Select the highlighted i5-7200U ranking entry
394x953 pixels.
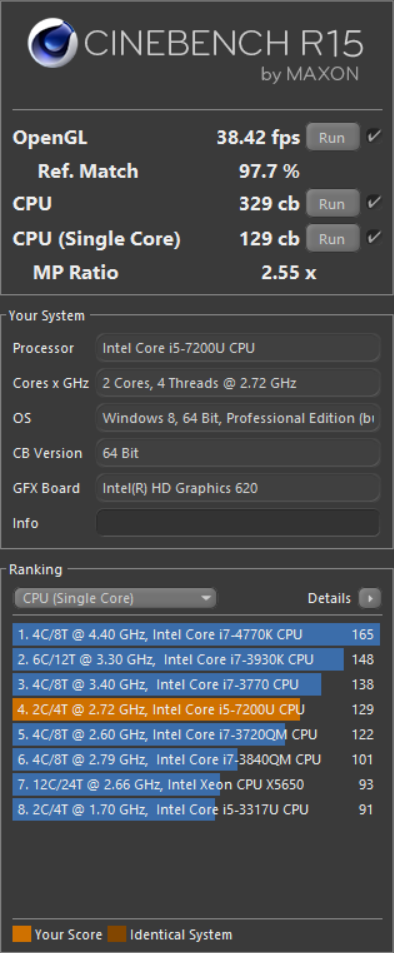(196, 709)
